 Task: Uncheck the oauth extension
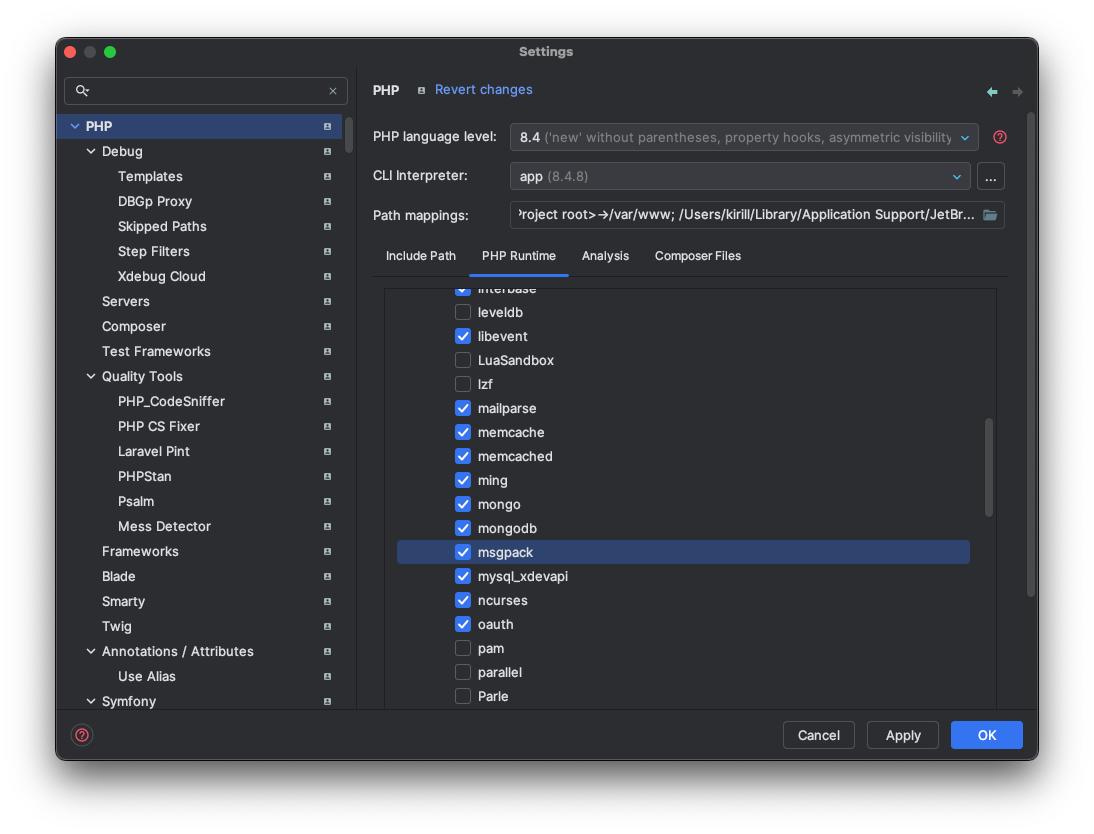[x=463, y=624]
